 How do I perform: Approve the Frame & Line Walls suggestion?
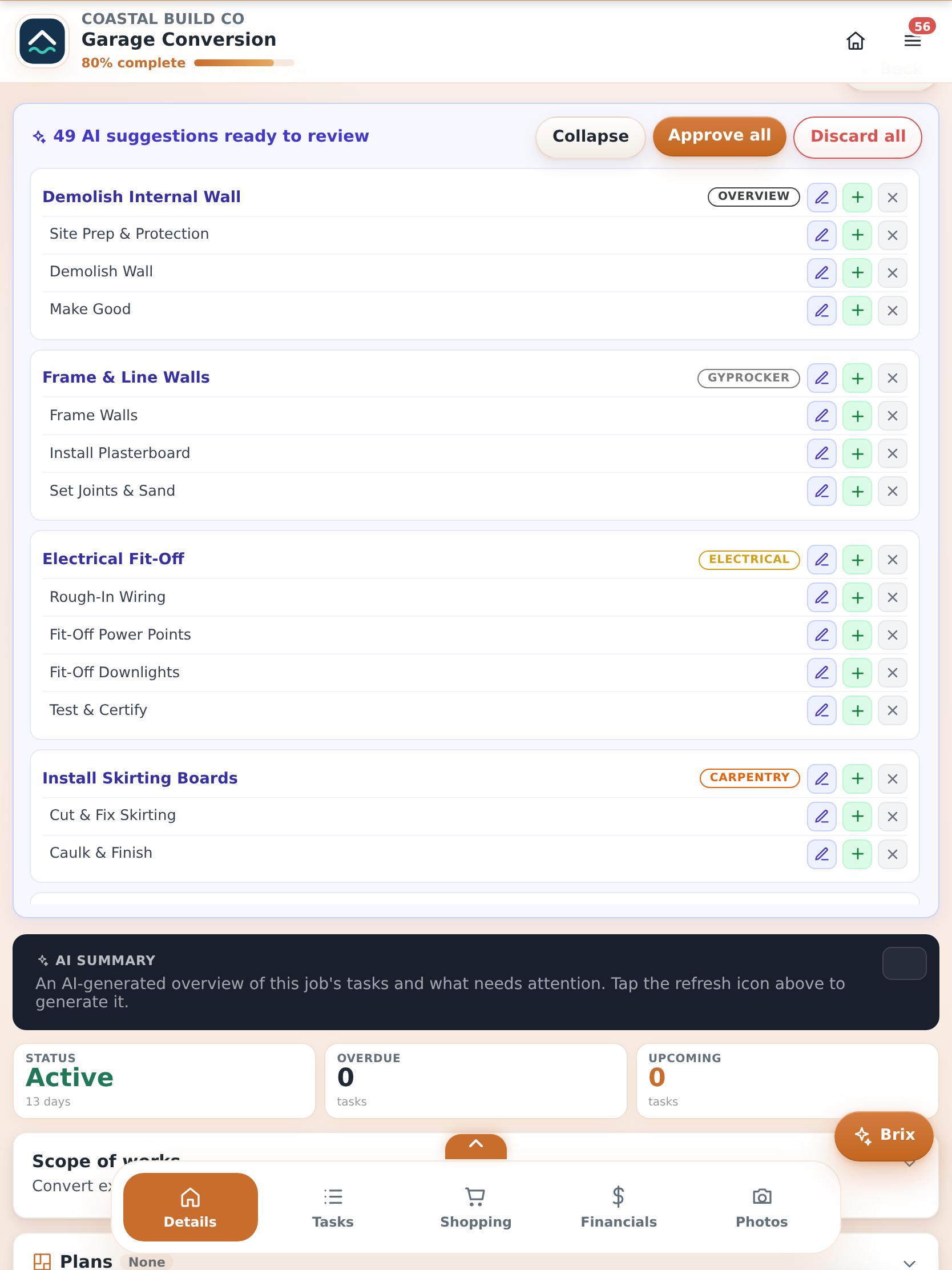point(857,379)
